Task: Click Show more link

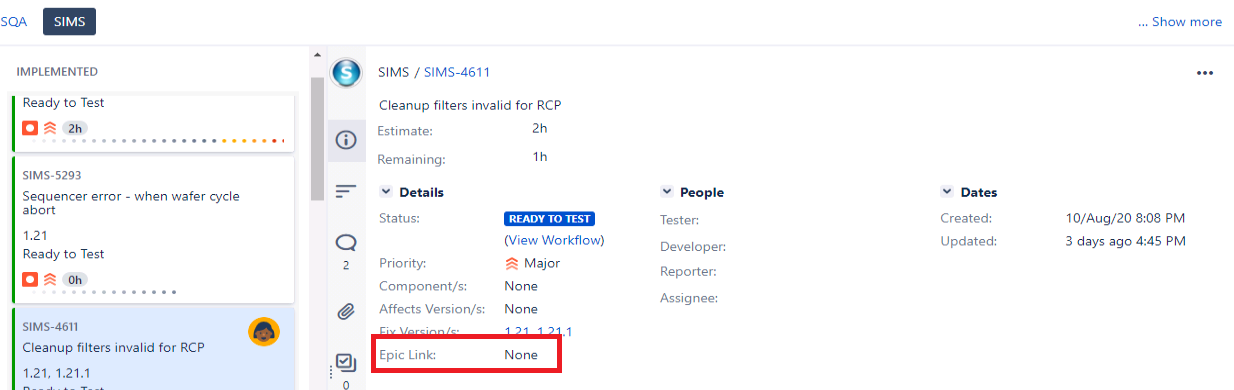Action: click(x=1180, y=22)
